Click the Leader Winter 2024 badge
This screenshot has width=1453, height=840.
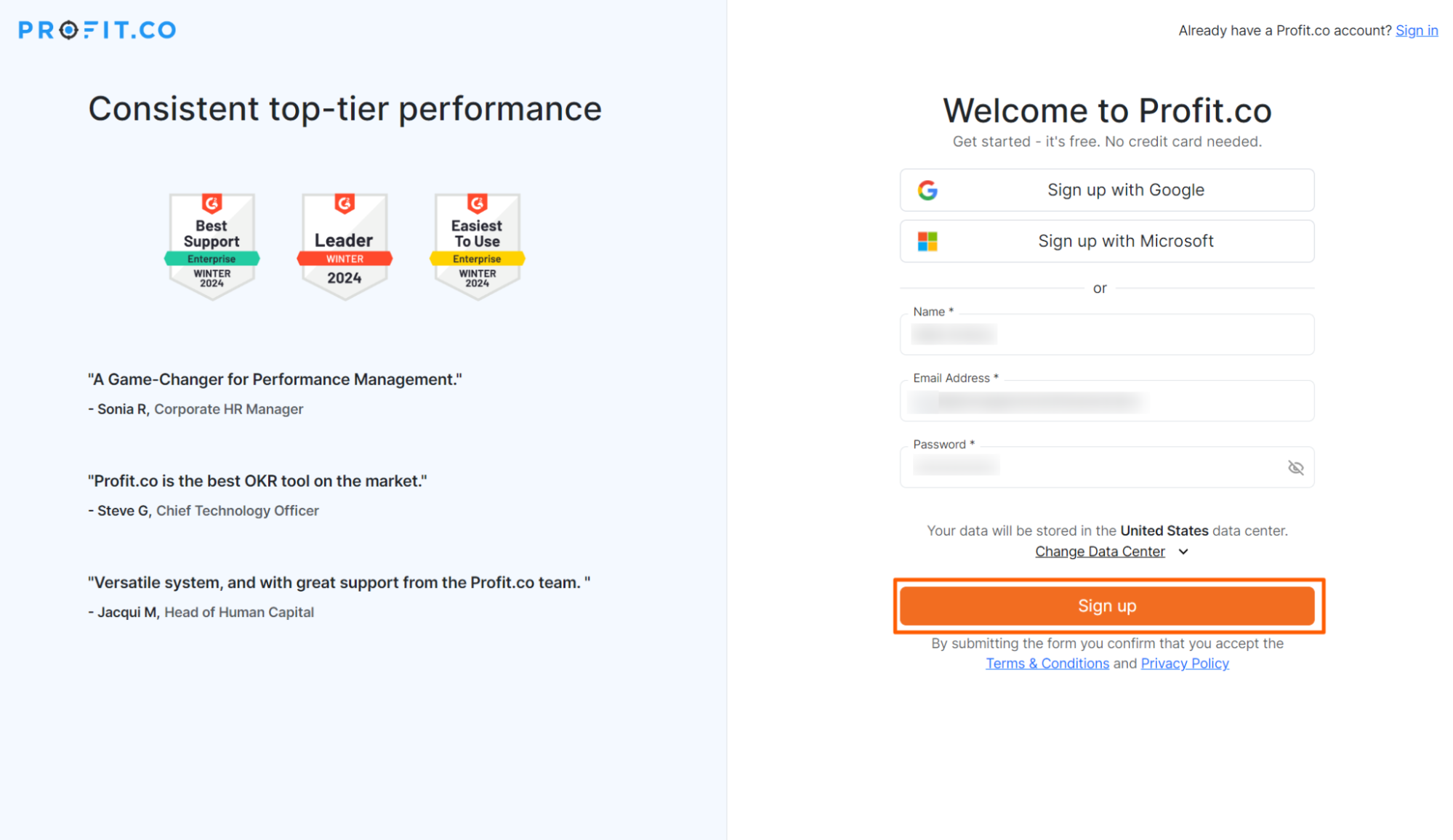point(345,246)
